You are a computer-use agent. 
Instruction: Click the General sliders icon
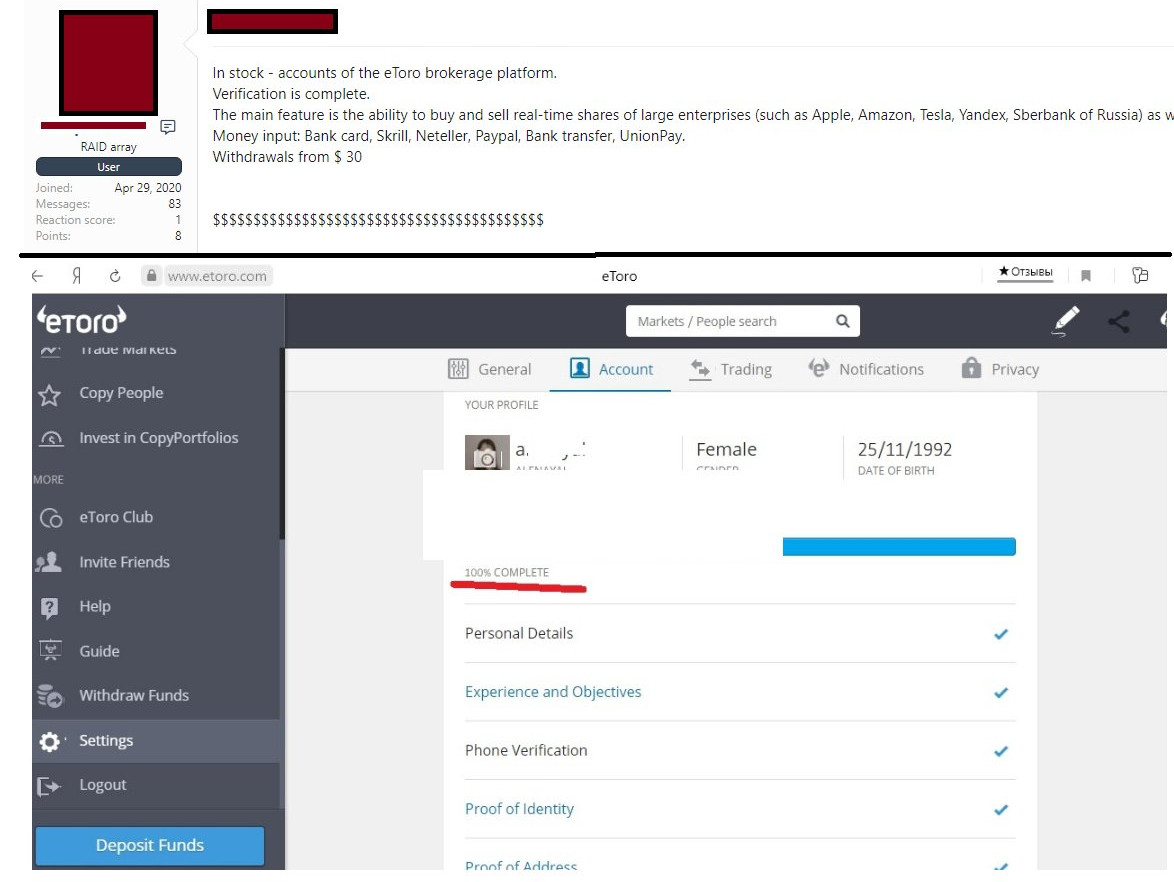pyautogui.click(x=458, y=369)
